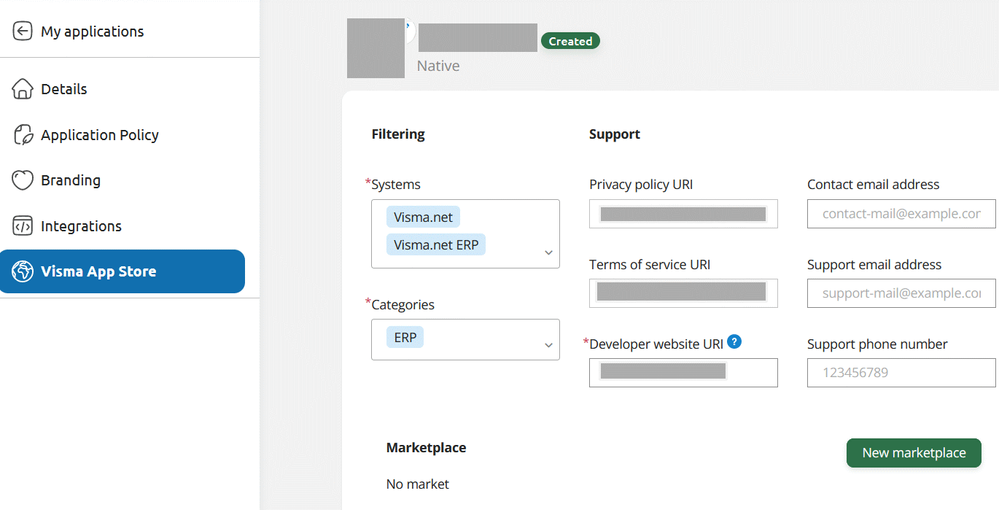
Task: Click the globe icon in Visma App Store
Action: (x=22, y=271)
